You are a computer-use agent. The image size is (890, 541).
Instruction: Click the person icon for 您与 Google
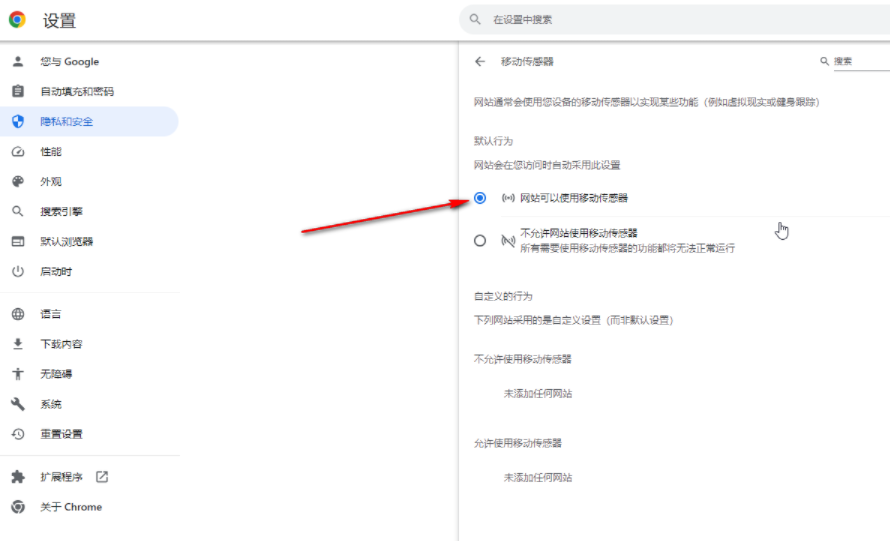18,61
